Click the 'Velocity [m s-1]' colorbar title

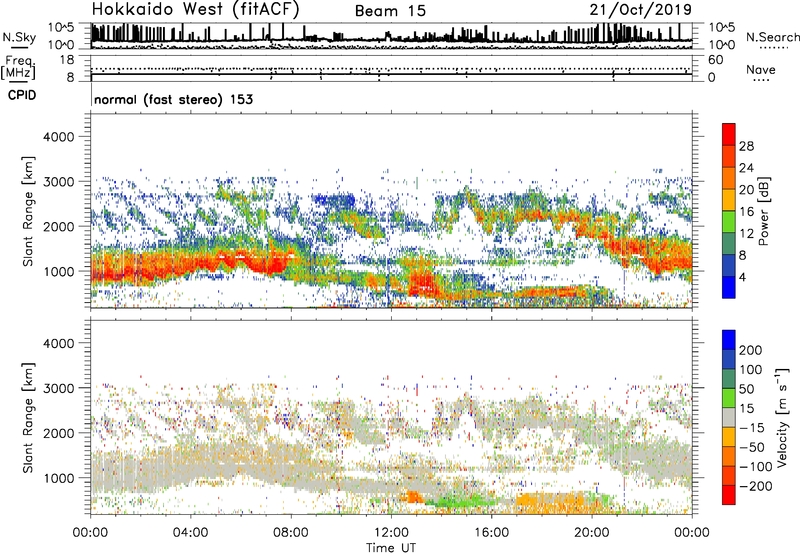pos(782,417)
